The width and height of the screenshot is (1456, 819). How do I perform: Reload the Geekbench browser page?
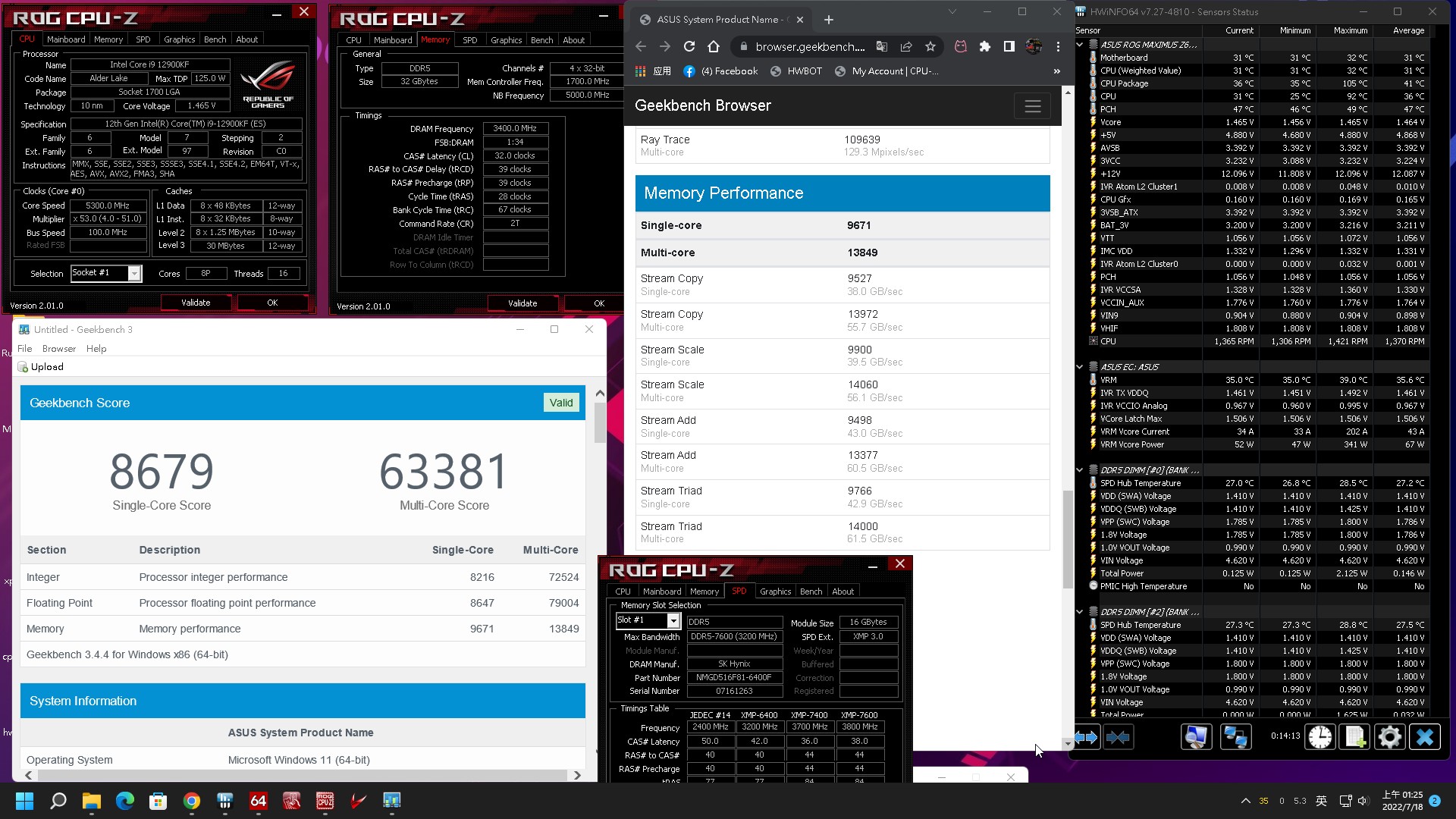pos(689,47)
